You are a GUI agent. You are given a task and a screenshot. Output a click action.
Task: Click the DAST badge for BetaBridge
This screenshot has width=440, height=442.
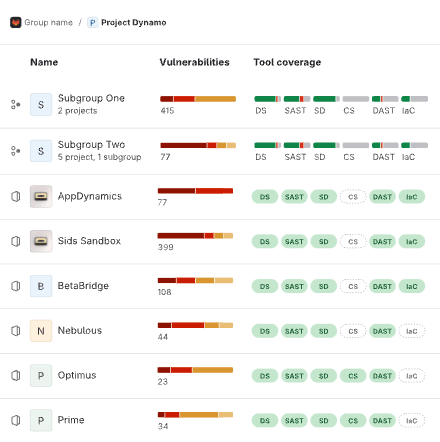pos(382,286)
